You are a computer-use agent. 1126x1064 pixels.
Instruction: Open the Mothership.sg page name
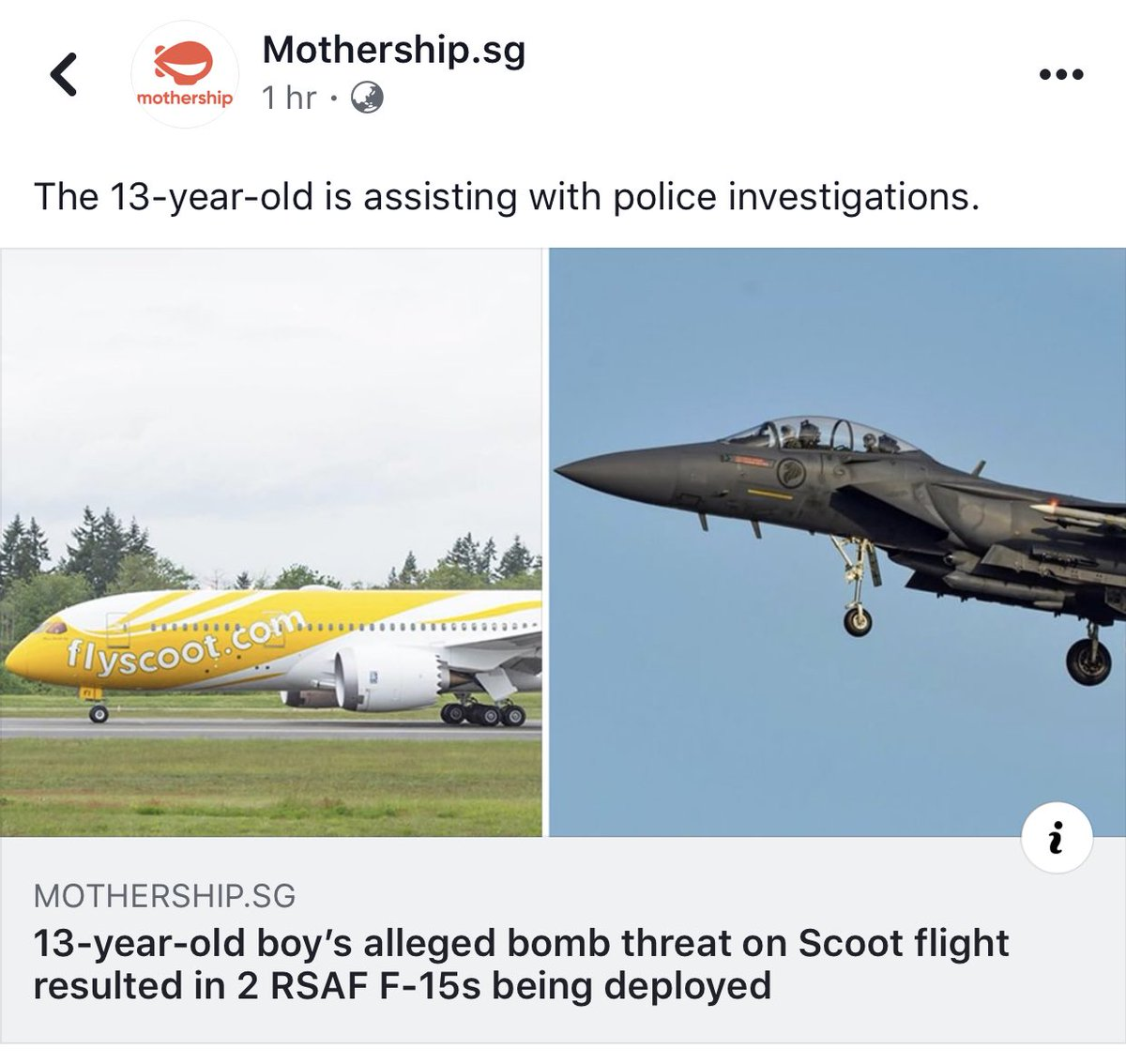tap(394, 49)
